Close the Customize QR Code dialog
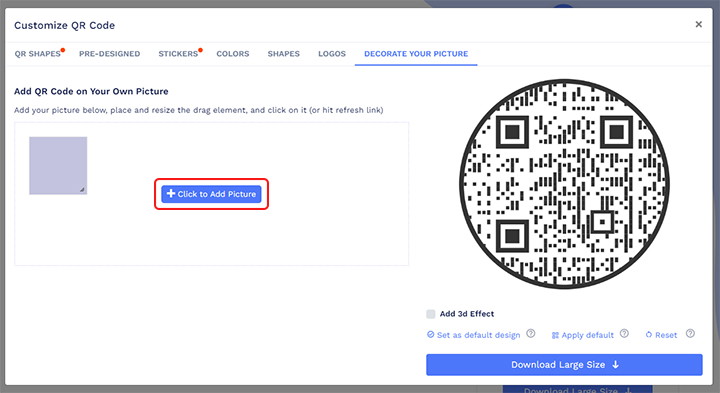 (698, 24)
